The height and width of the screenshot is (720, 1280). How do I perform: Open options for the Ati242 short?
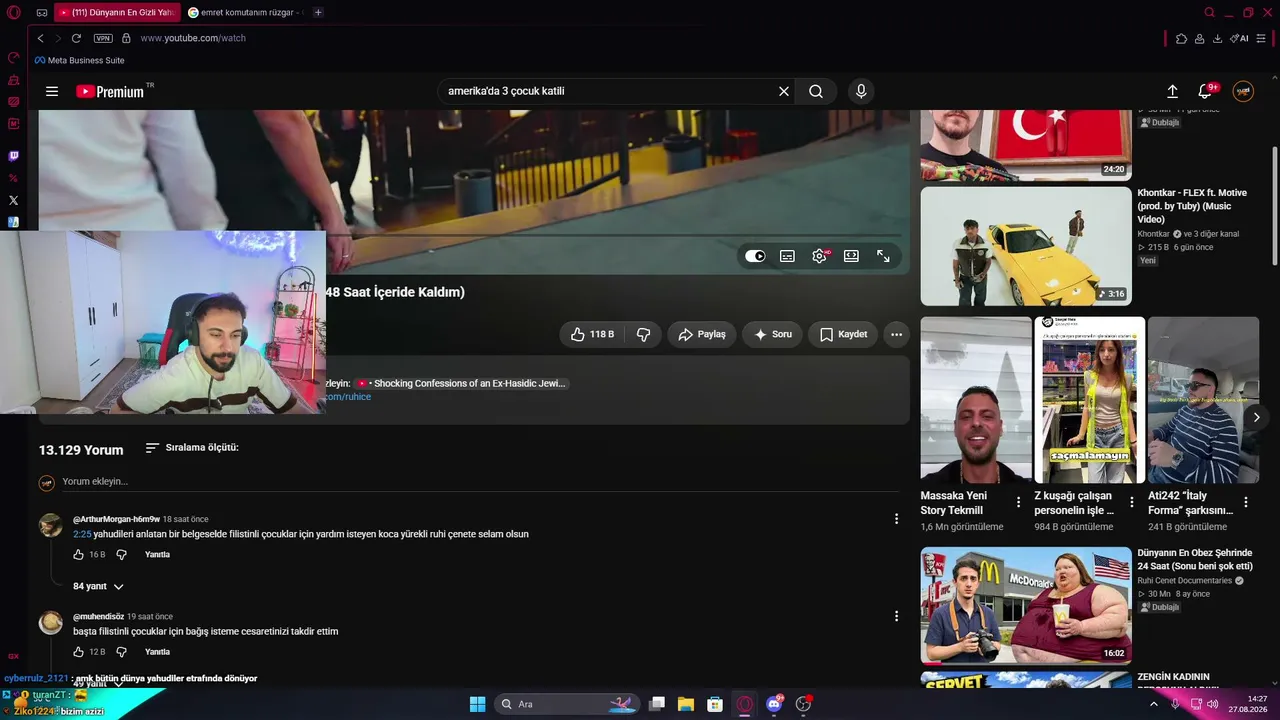[1246, 502]
